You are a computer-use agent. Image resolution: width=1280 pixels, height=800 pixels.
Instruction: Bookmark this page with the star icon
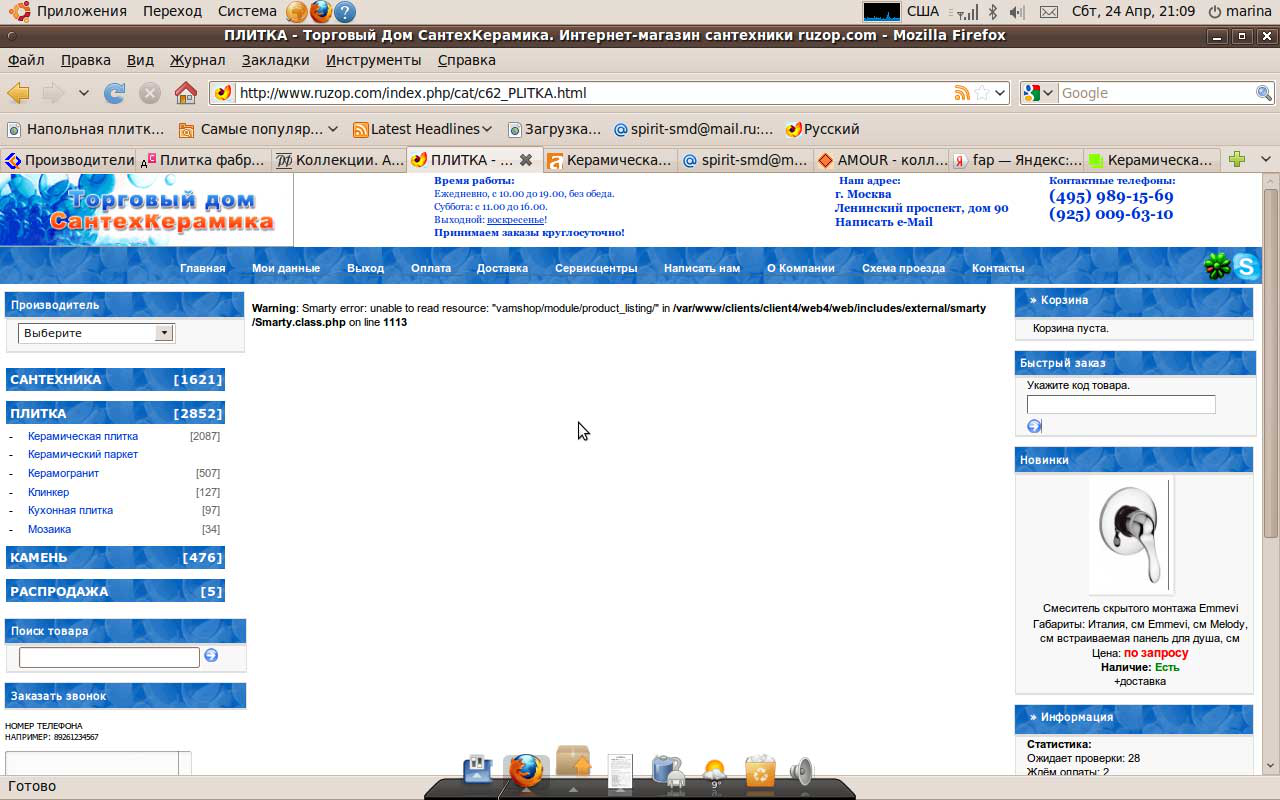(x=981, y=93)
